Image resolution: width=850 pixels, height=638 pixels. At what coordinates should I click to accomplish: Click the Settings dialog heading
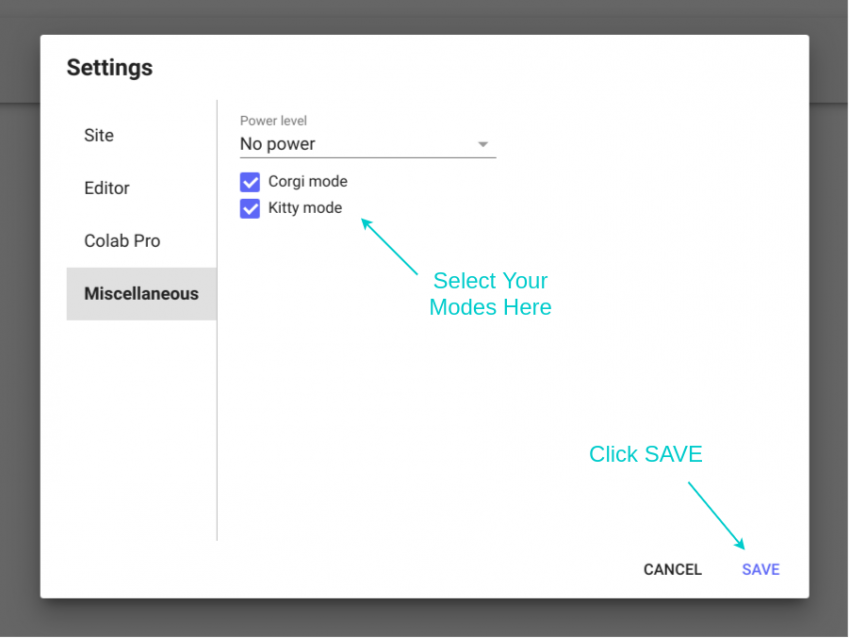pyautogui.click(x=109, y=67)
